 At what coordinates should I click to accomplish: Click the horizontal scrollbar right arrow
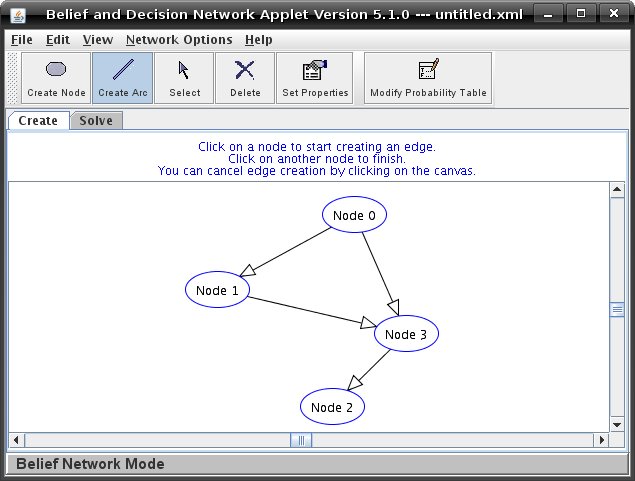click(x=601, y=440)
